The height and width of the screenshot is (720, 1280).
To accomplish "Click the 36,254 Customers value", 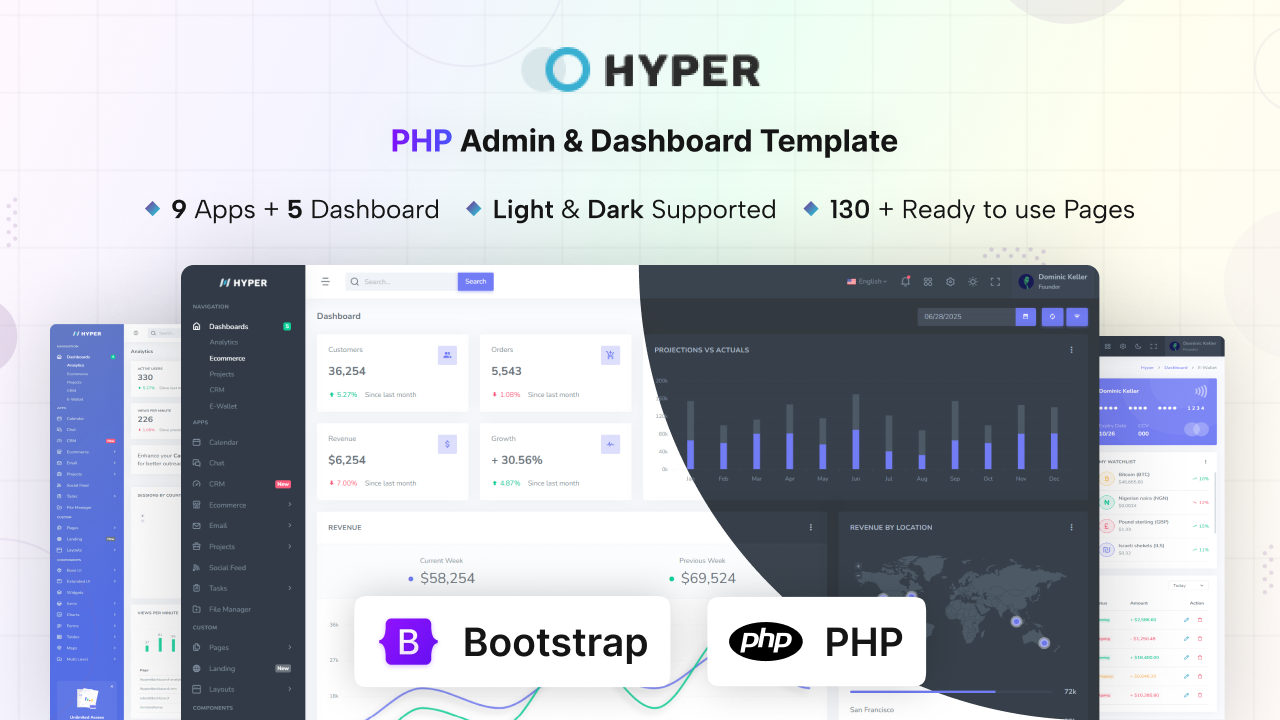I will coord(347,371).
